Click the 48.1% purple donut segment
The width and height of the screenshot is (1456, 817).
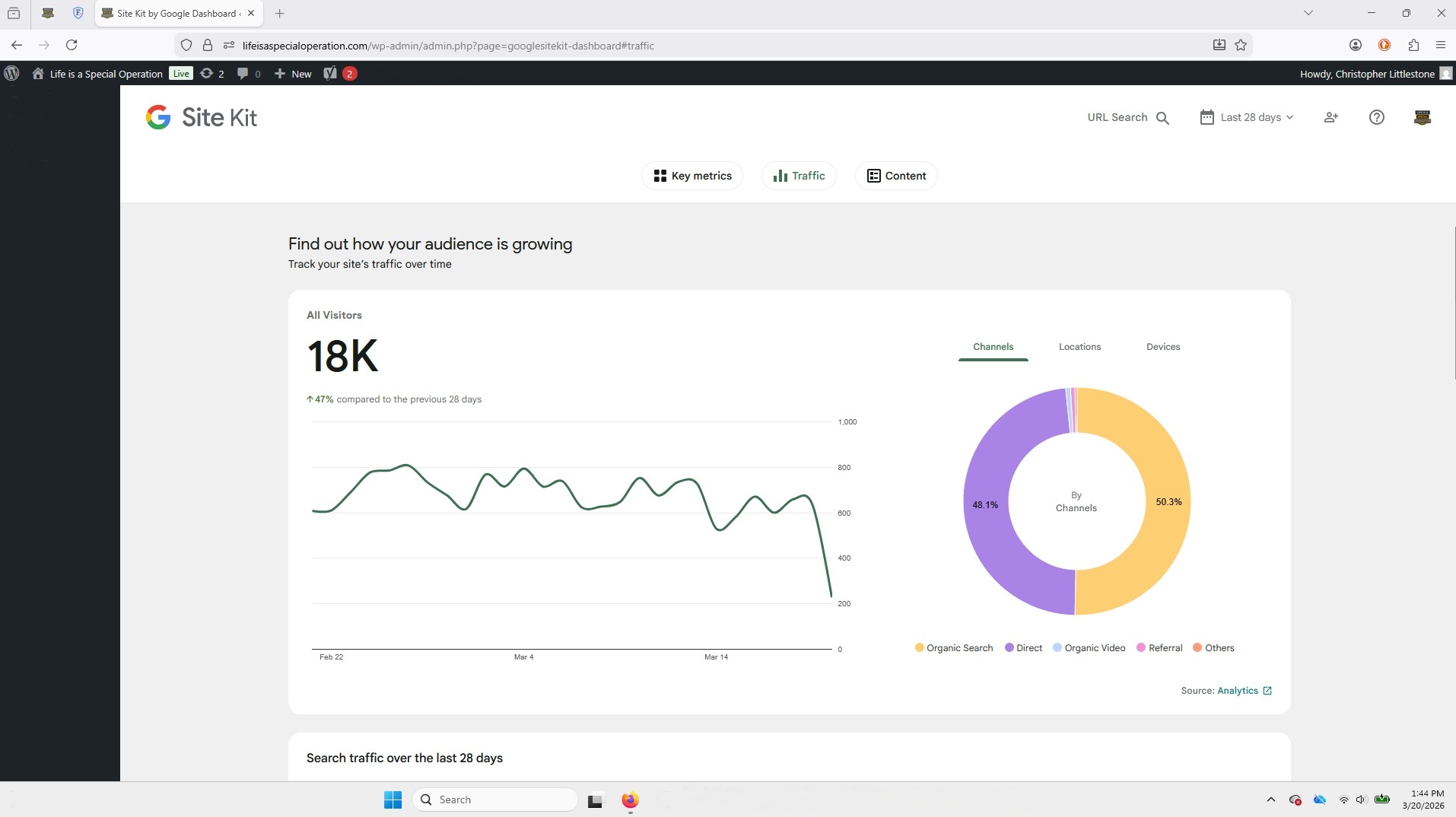[x=985, y=505]
